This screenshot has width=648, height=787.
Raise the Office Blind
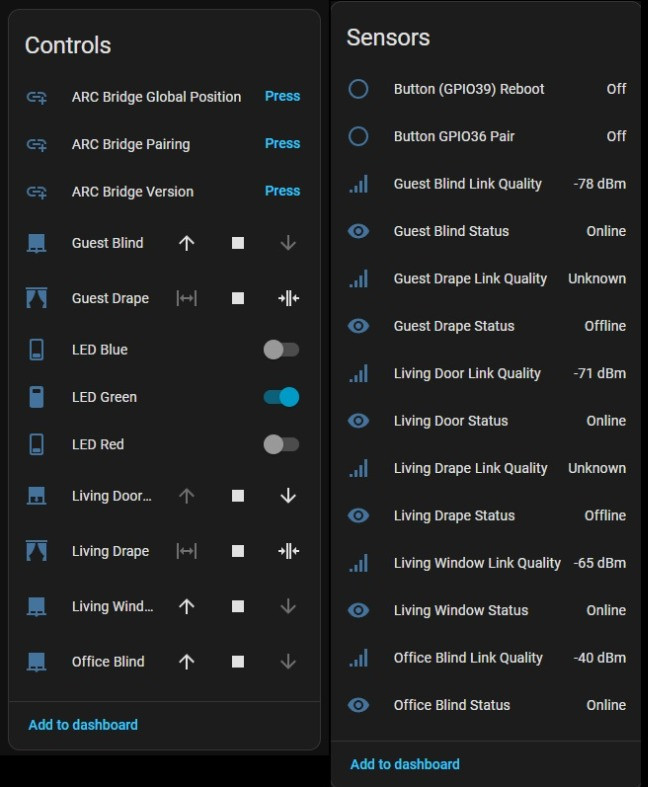187,662
